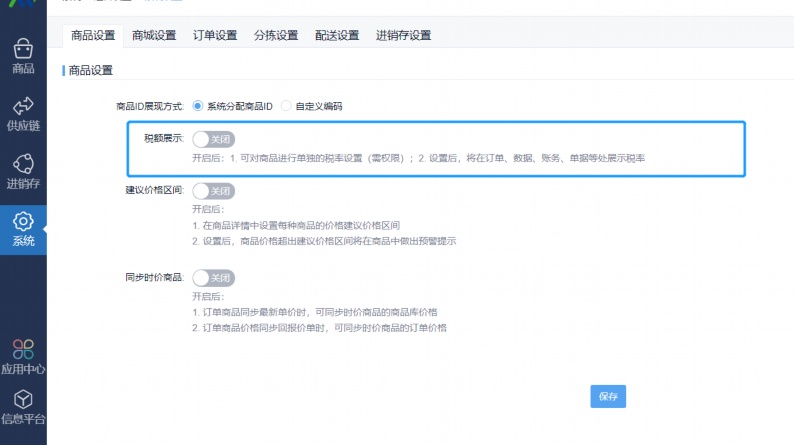Select the 商品设置 tab
Screen dimensions: 794x445
click(x=93, y=35)
